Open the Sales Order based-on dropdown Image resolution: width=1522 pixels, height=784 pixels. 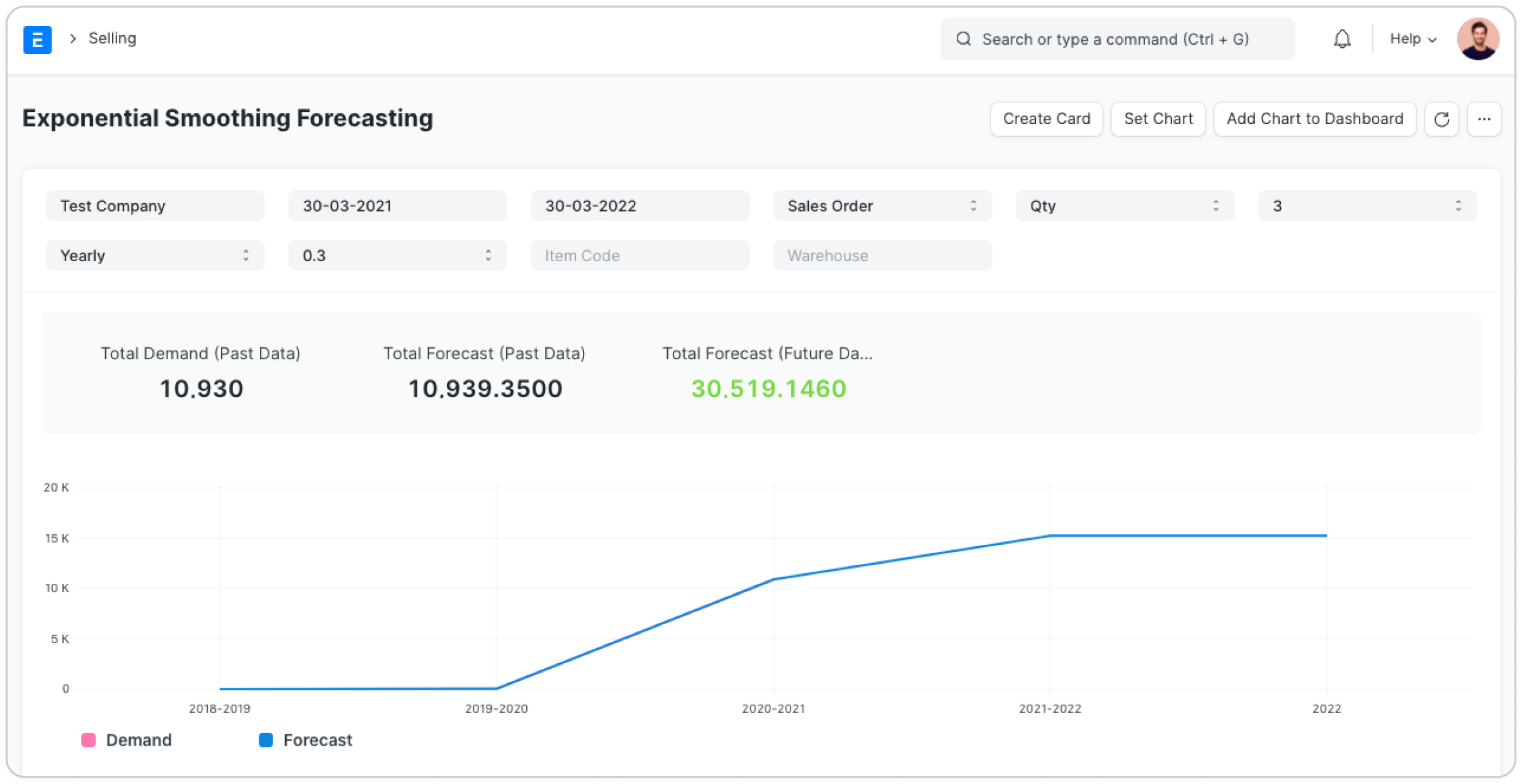click(x=882, y=206)
